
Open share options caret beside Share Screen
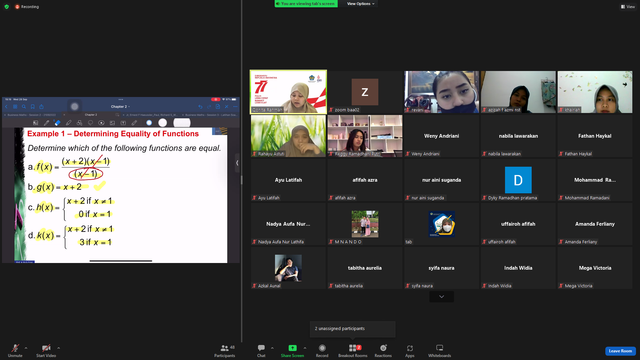305,348
